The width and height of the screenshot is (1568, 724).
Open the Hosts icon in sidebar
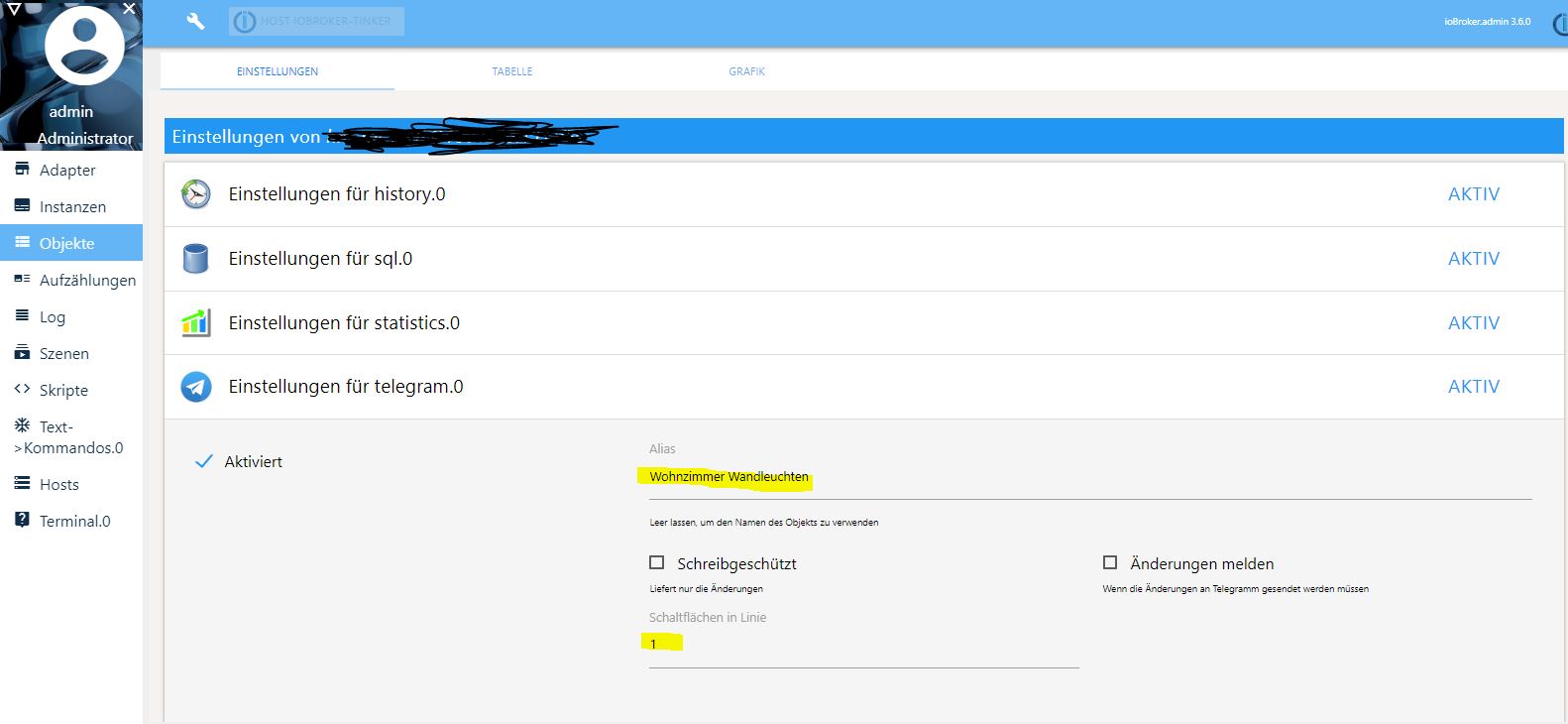click(x=22, y=483)
